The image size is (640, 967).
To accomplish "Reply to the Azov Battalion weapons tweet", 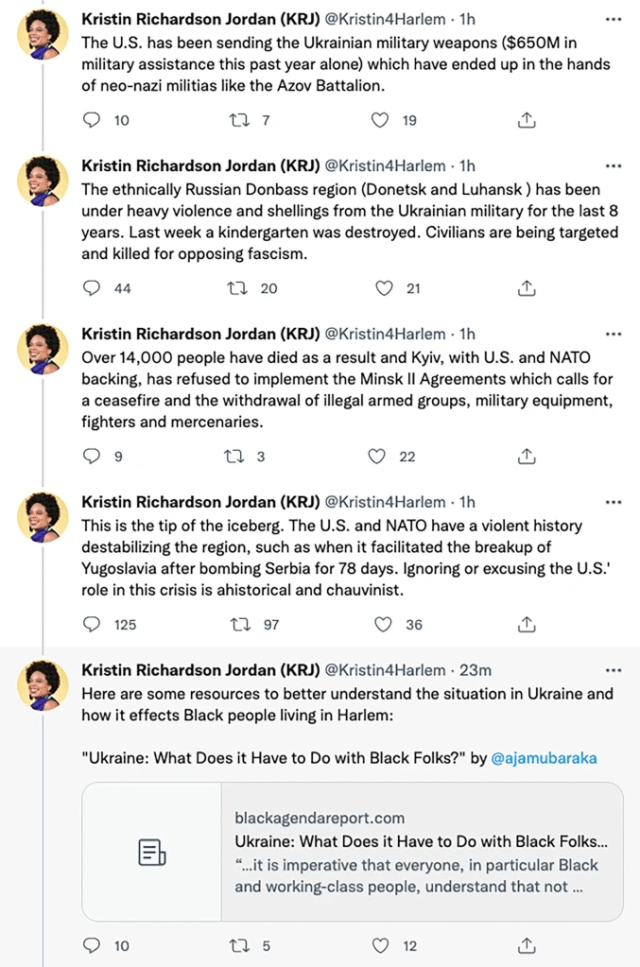I will click(x=92, y=120).
